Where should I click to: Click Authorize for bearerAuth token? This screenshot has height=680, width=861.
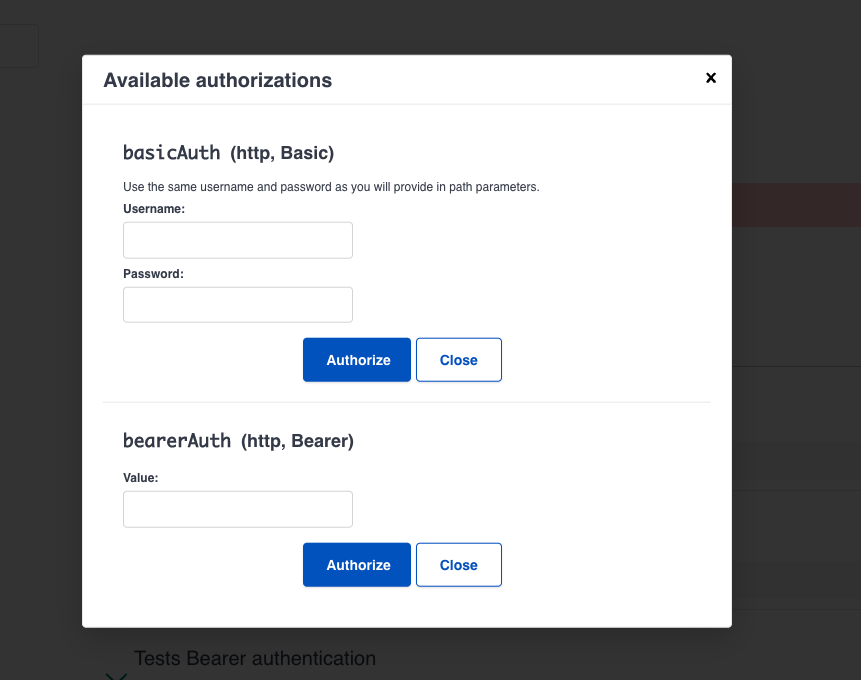pos(356,564)
